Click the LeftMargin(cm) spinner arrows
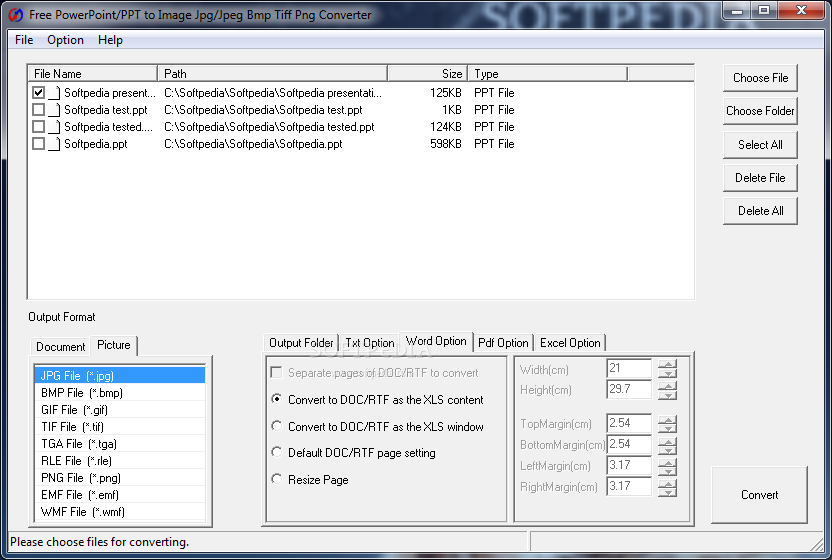832x560 pixels. tap(668, 466)
